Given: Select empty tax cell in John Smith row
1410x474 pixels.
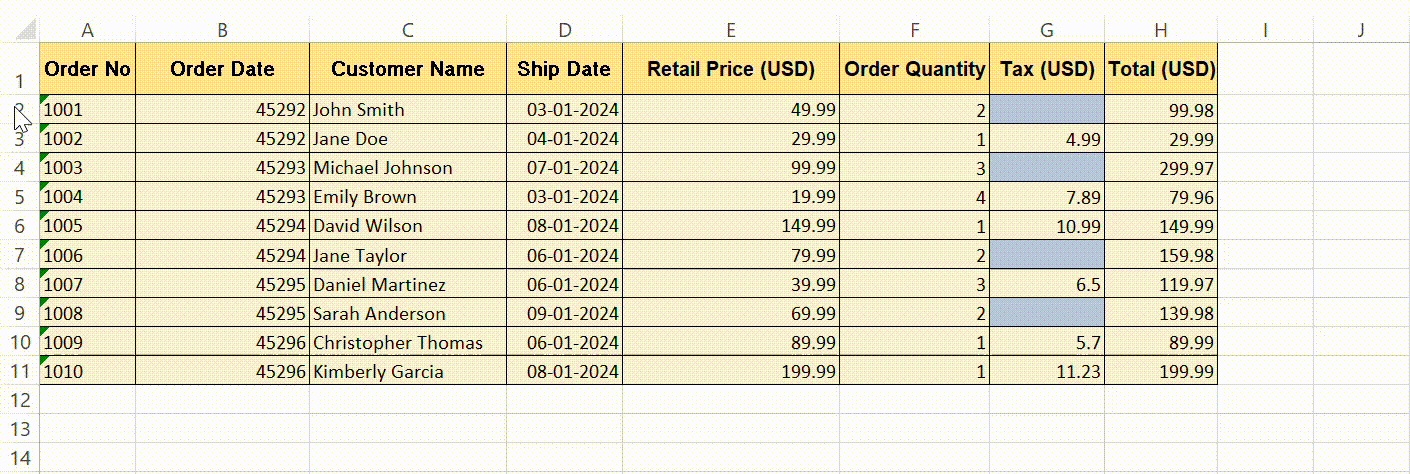Looking at the screenshot, I should click(x=1047, y=110).
